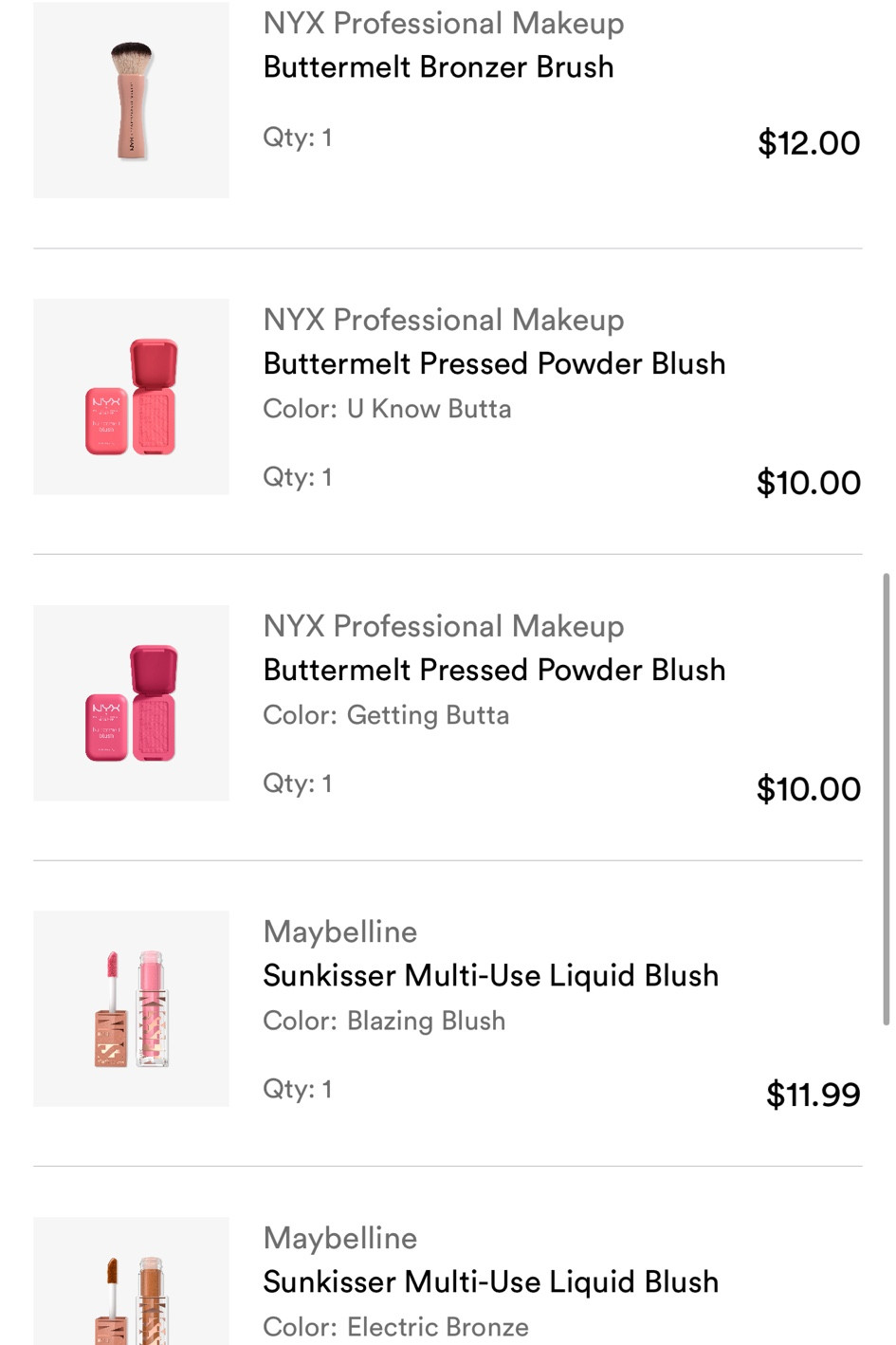Open the Buttermelt Bronzer Brush product title
The height and width of the screenshot is (1345, 896).
(x=438, y=67)
